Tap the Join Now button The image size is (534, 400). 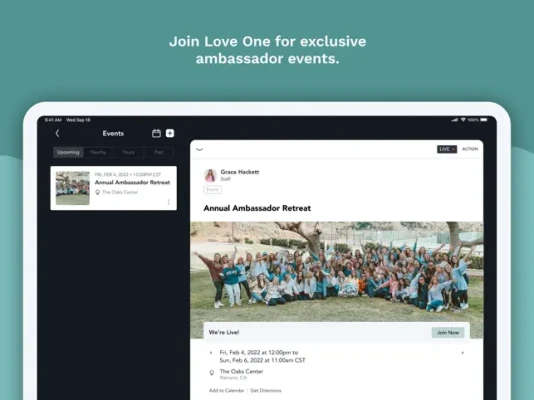coord(448,333)
